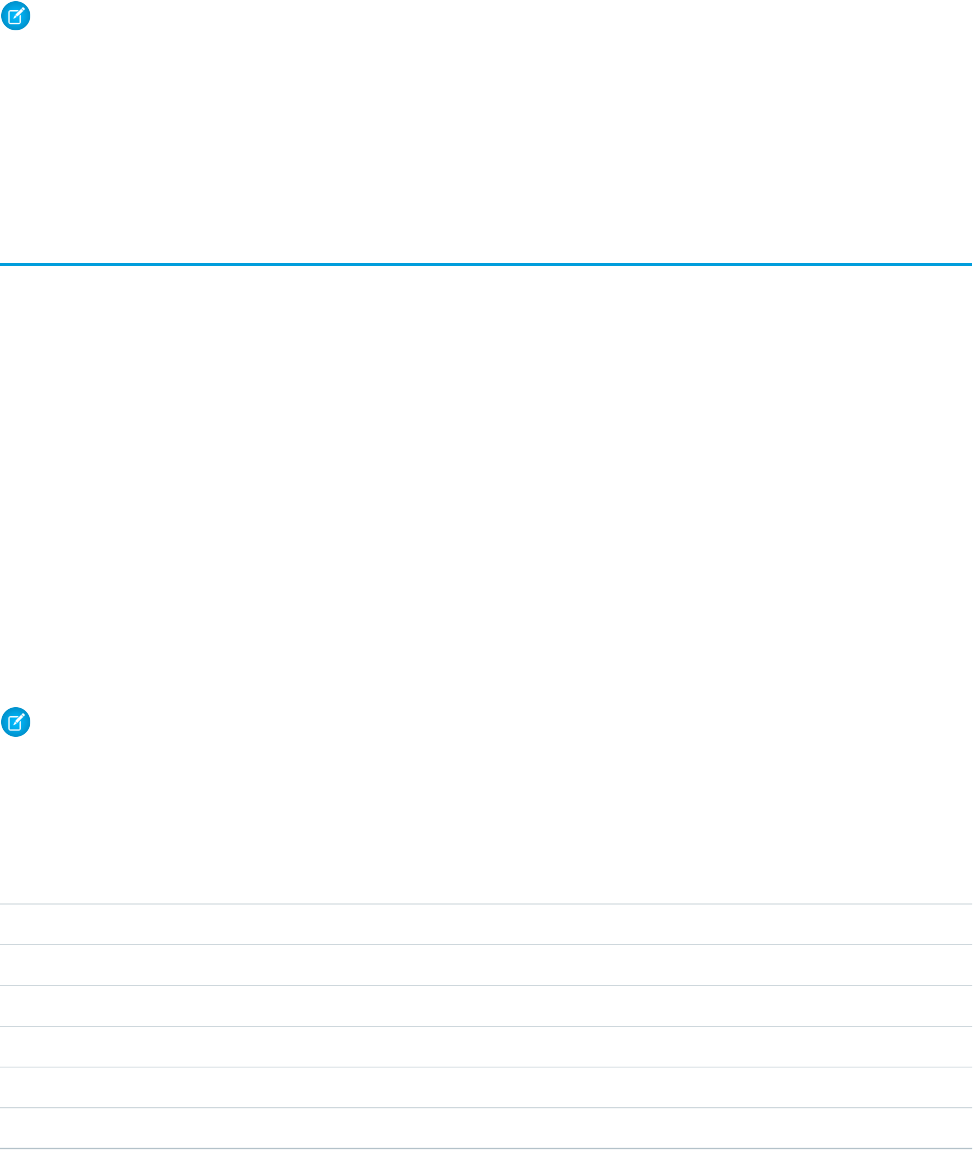Select the sixth, bottom empty table row

(x=486, y=1128)
